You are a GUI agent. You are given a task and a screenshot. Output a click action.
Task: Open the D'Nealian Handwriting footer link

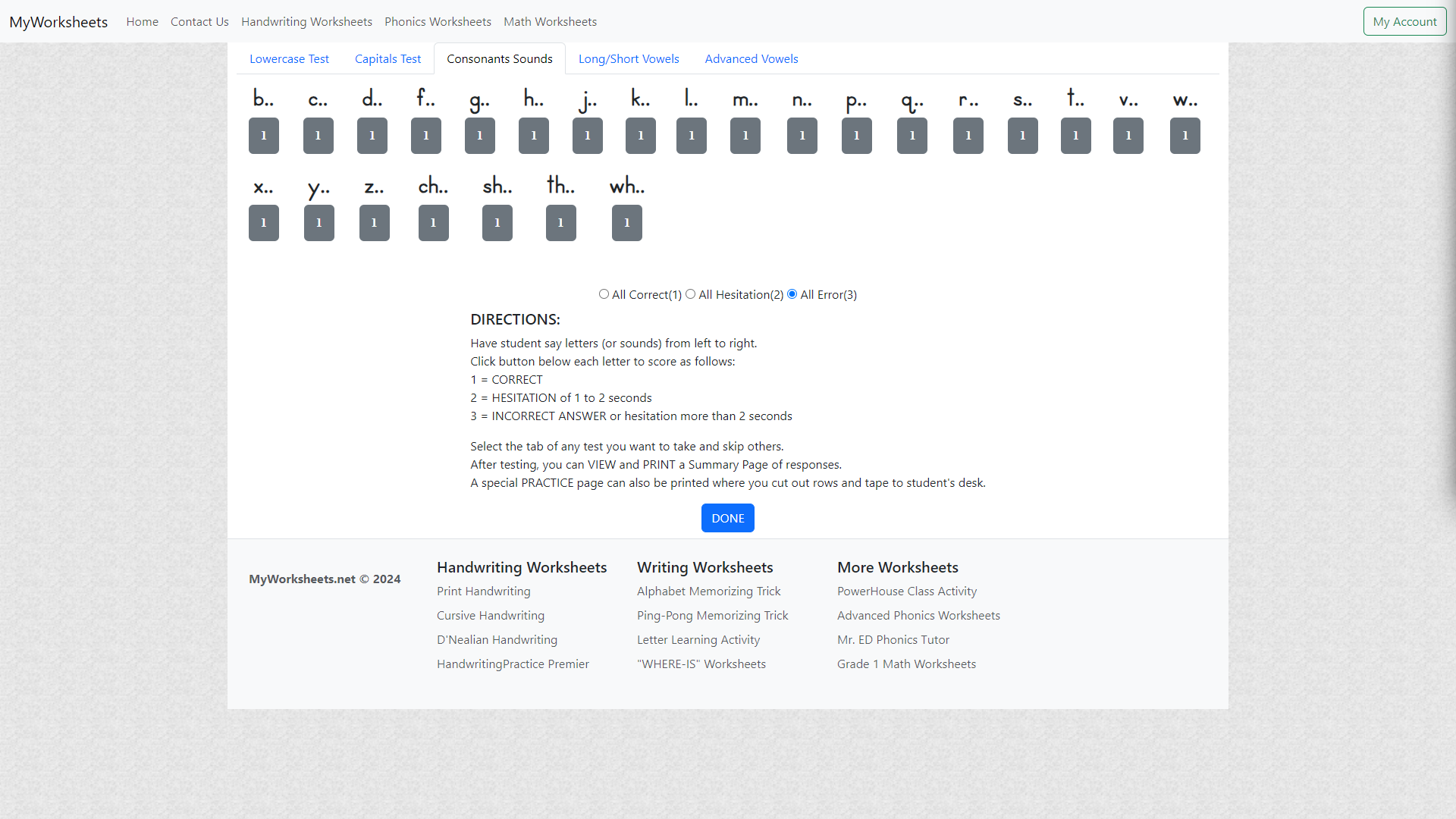[497, 640]
